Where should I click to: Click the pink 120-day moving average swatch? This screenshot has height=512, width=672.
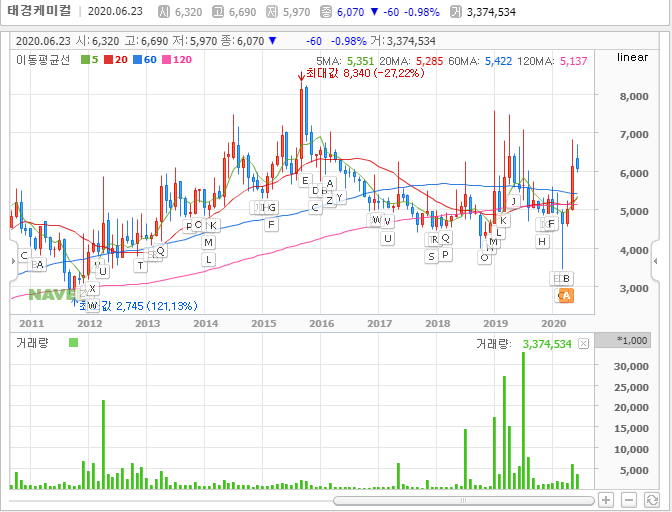tap(166, 60)
